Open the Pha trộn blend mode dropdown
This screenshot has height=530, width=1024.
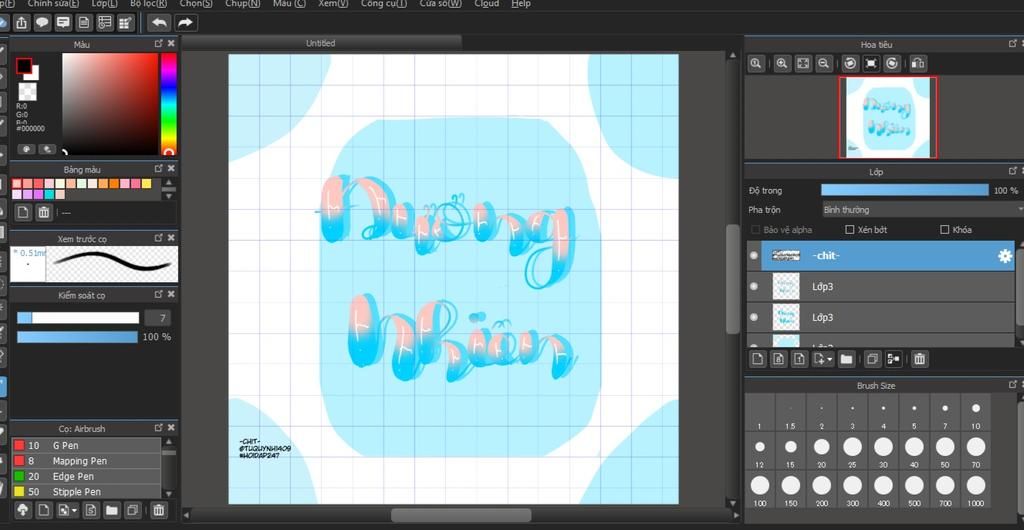922,210
